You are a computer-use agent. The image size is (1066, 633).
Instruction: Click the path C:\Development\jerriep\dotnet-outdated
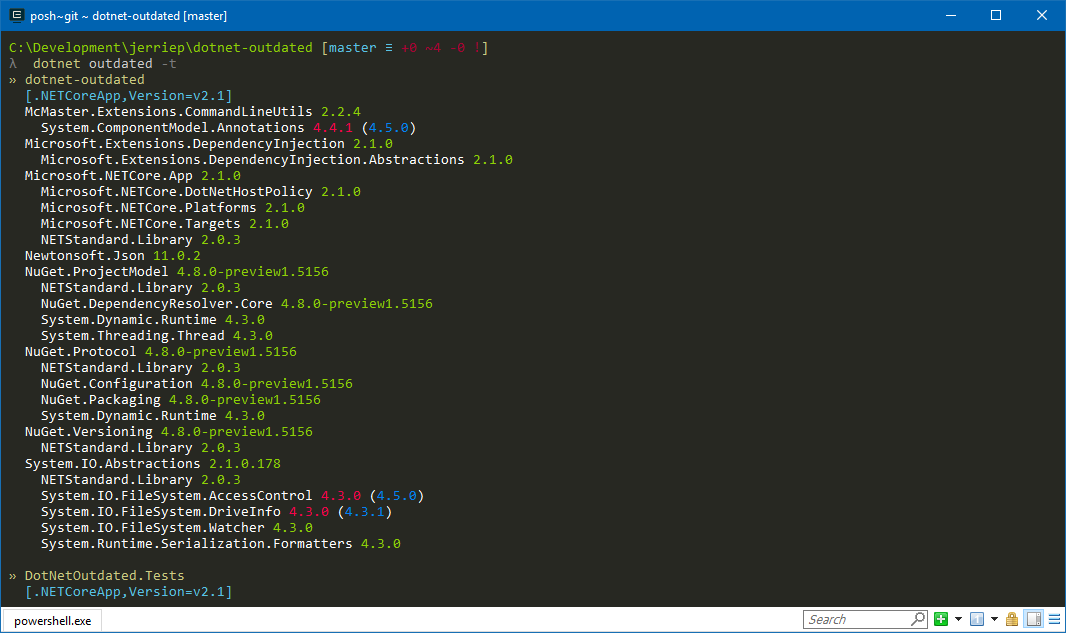pos(160,48)
